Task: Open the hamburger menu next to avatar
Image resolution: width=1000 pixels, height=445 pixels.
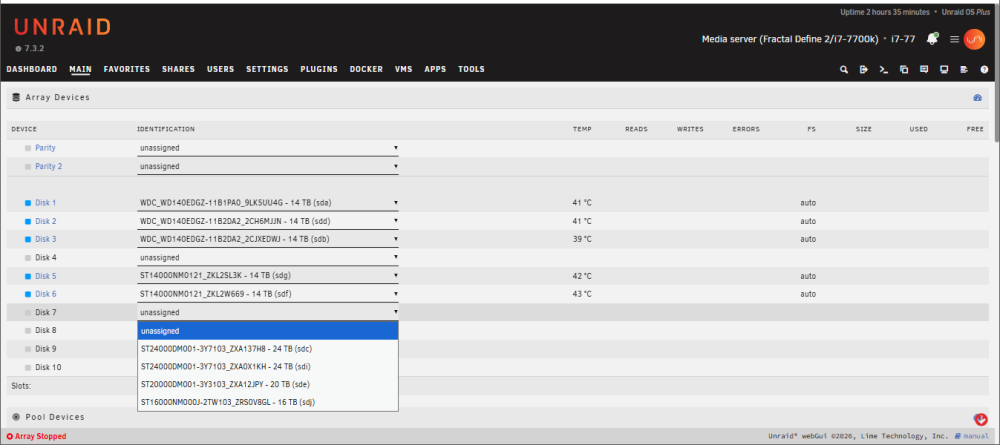Action: click(x=954, y=40)
